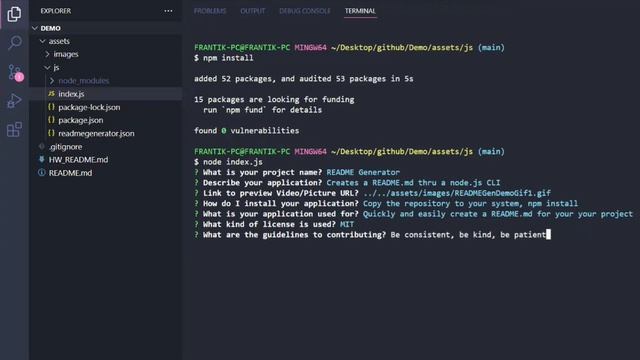Click the 'node index.js' command line
The width and height of the screenshot is (640, 360).
(228, 162)
